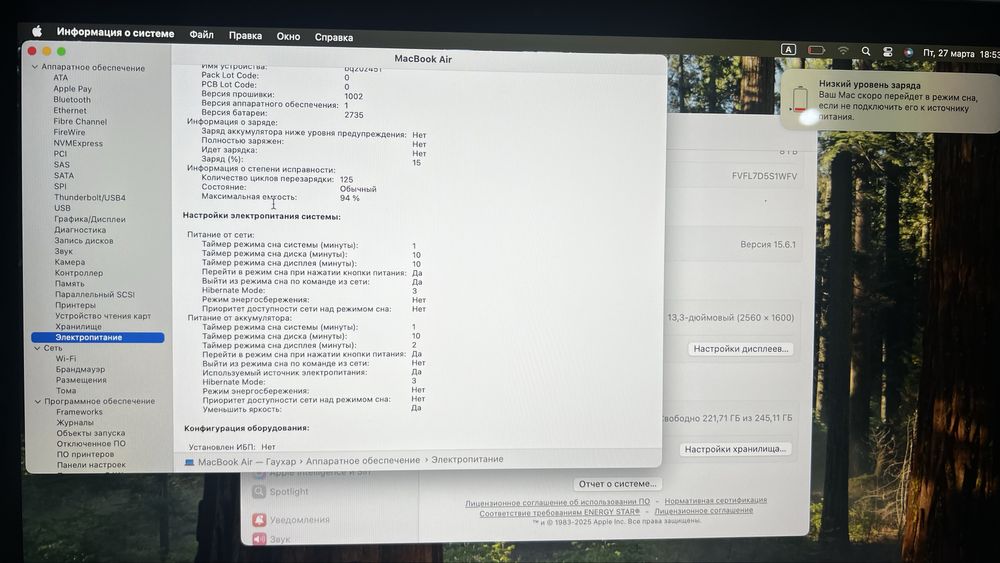The height and width of the screenshot is (563, 1000).
Task: Select Thunderbolt/USB4 in the sidebar
Action: [90, 198]
